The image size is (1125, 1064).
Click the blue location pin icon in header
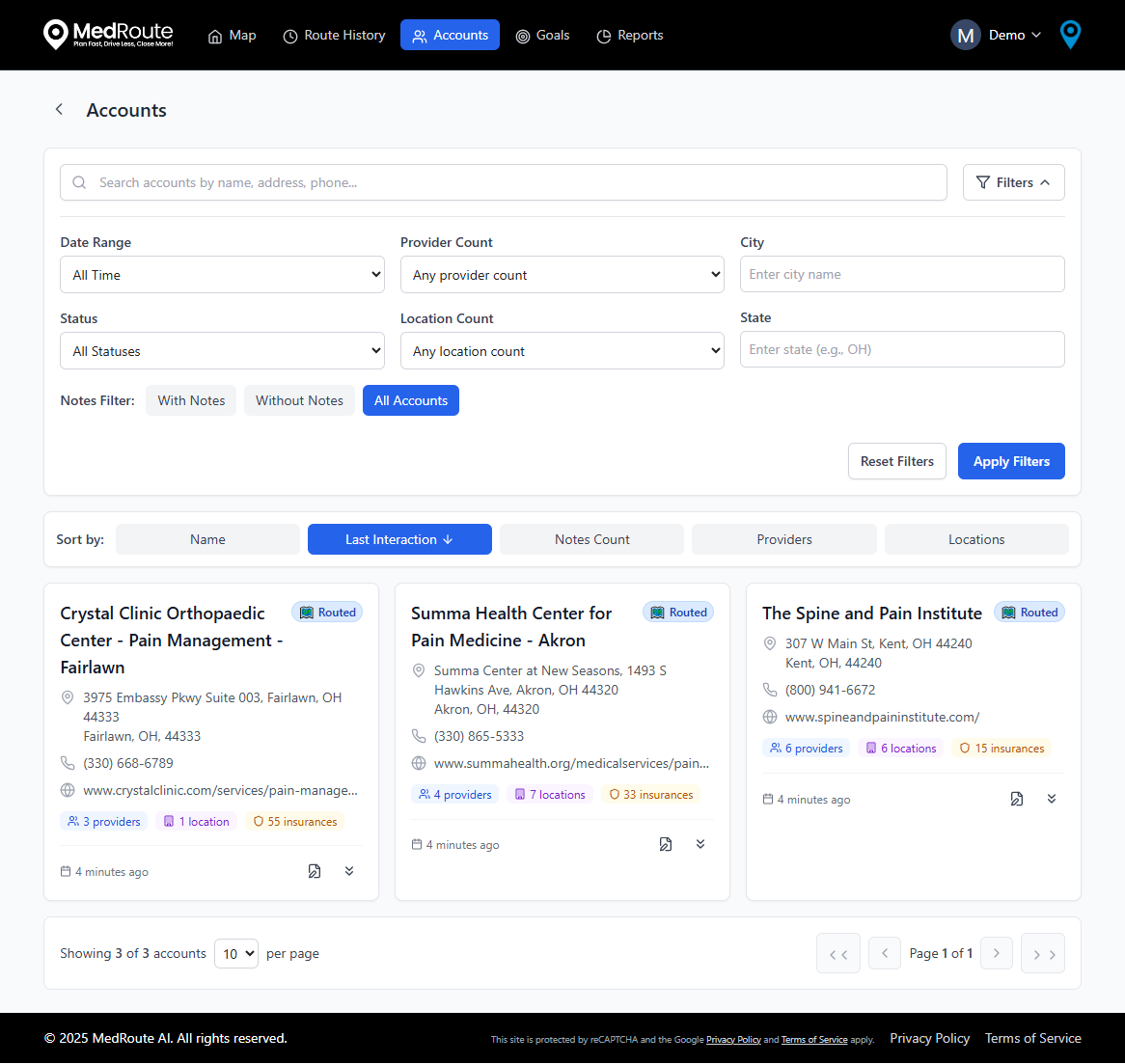pos(1070,35)
